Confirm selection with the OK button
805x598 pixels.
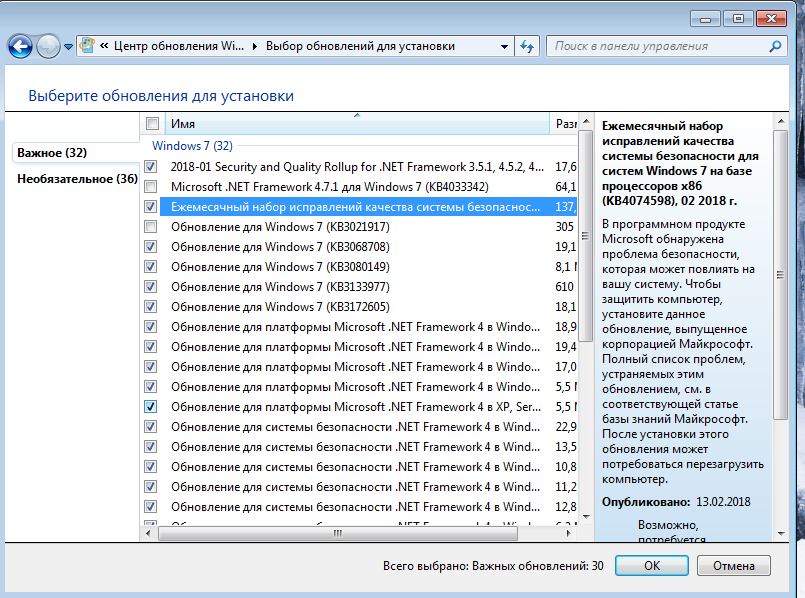(651, 565)
